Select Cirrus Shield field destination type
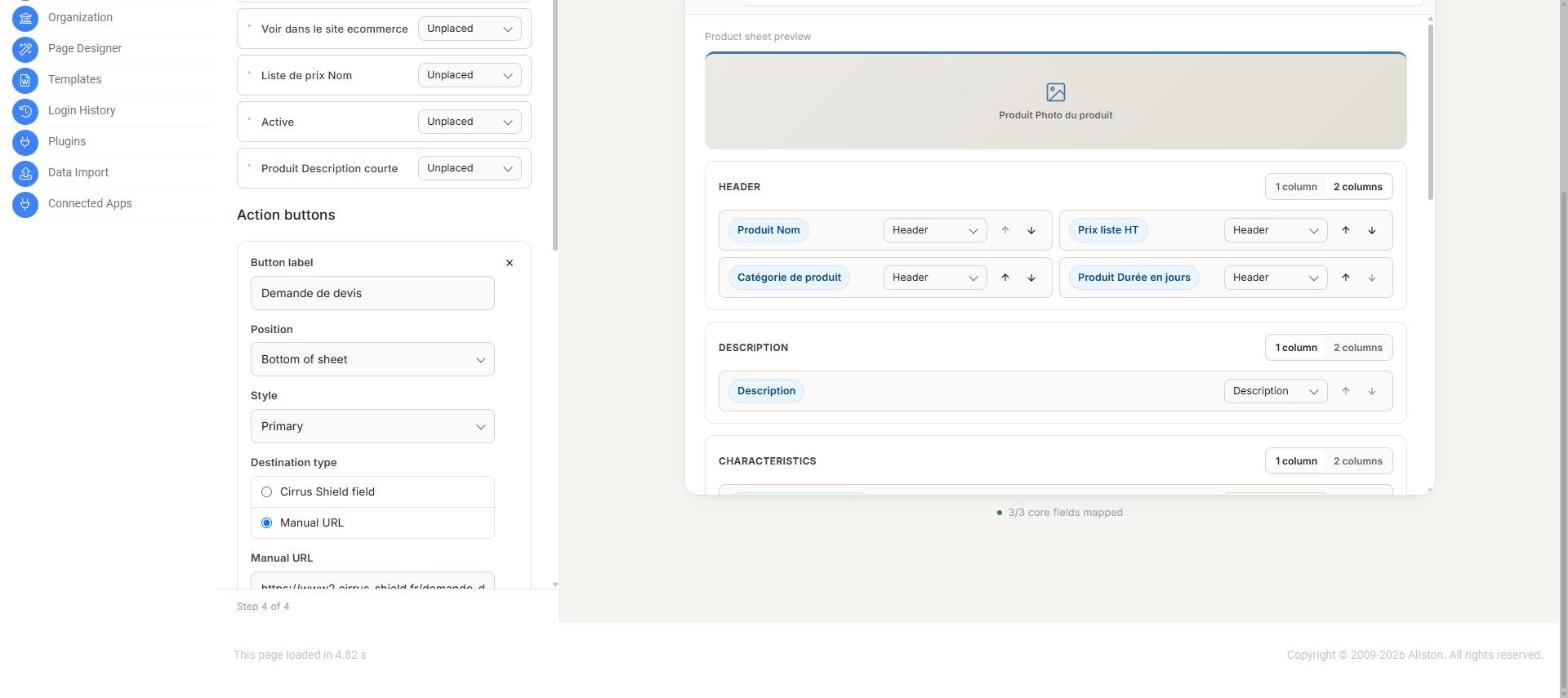The image size is (1568, 698). 266,492
